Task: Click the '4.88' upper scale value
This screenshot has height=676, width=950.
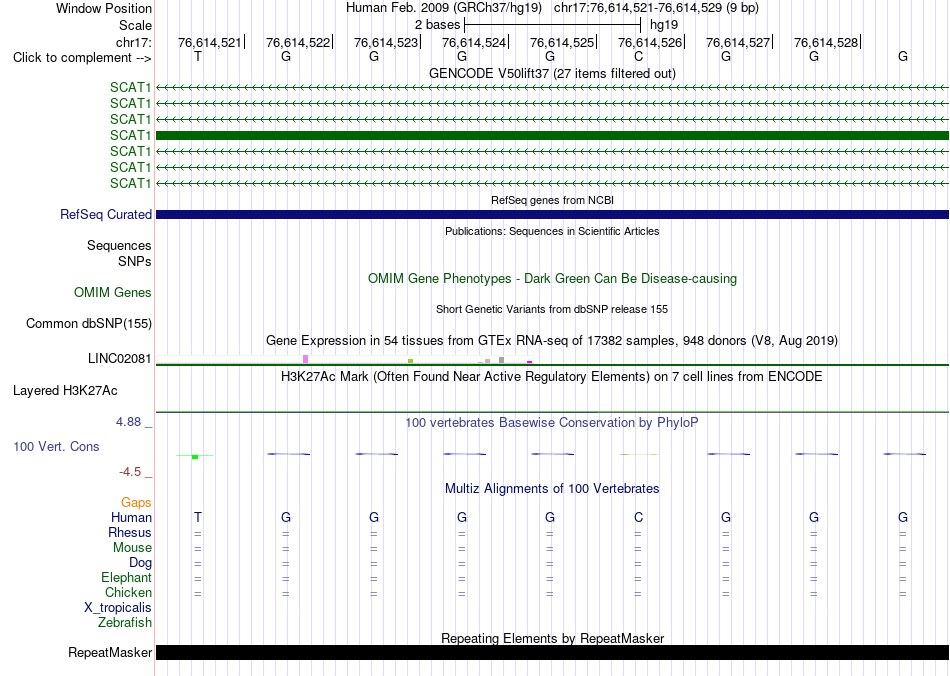Action: 128,422
